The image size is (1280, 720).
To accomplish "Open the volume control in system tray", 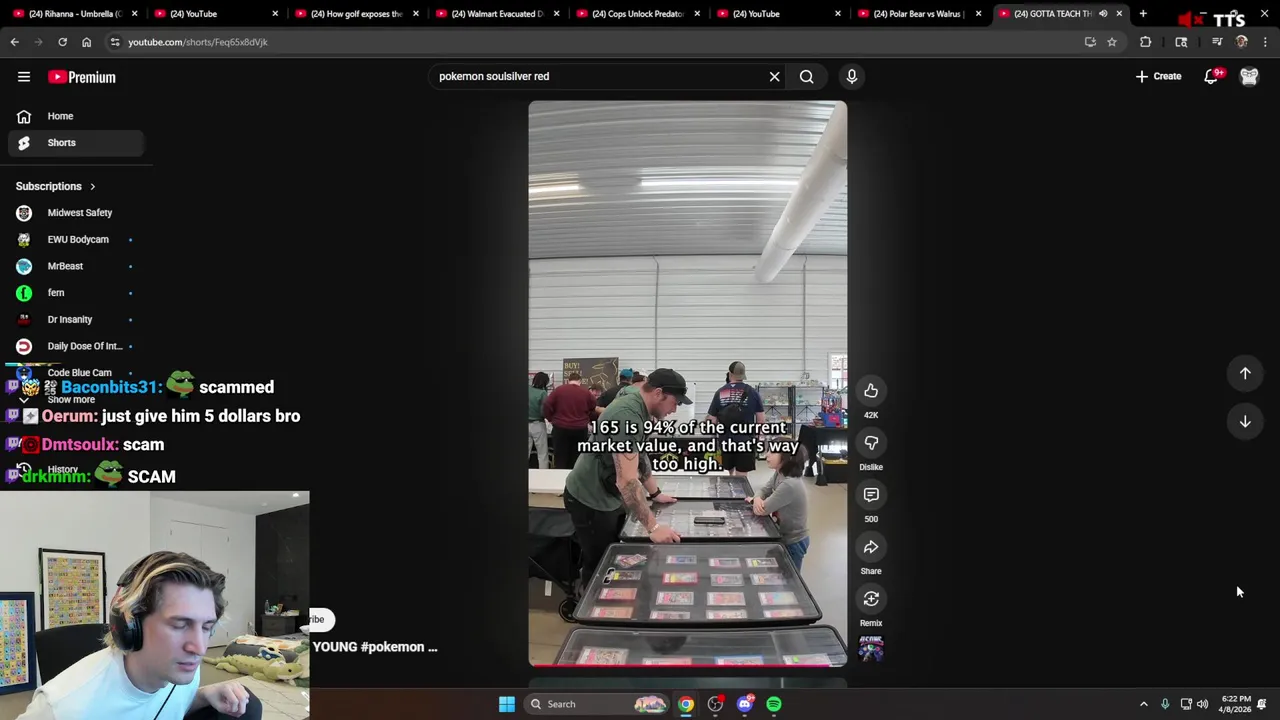I will click(1203, 704).
